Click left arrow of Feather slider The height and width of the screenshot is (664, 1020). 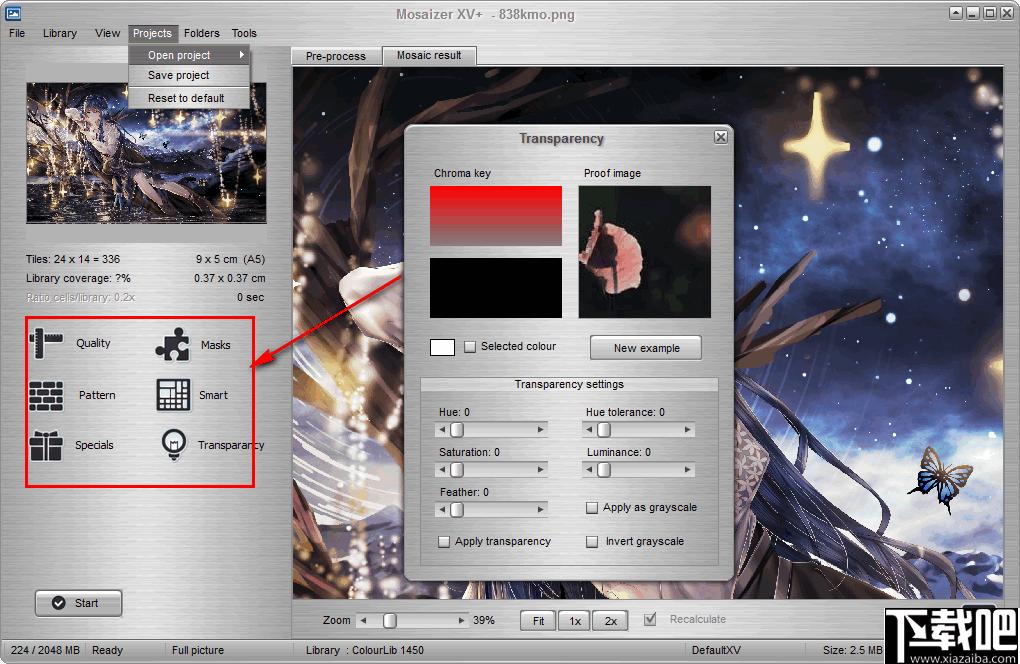point(442,510)
